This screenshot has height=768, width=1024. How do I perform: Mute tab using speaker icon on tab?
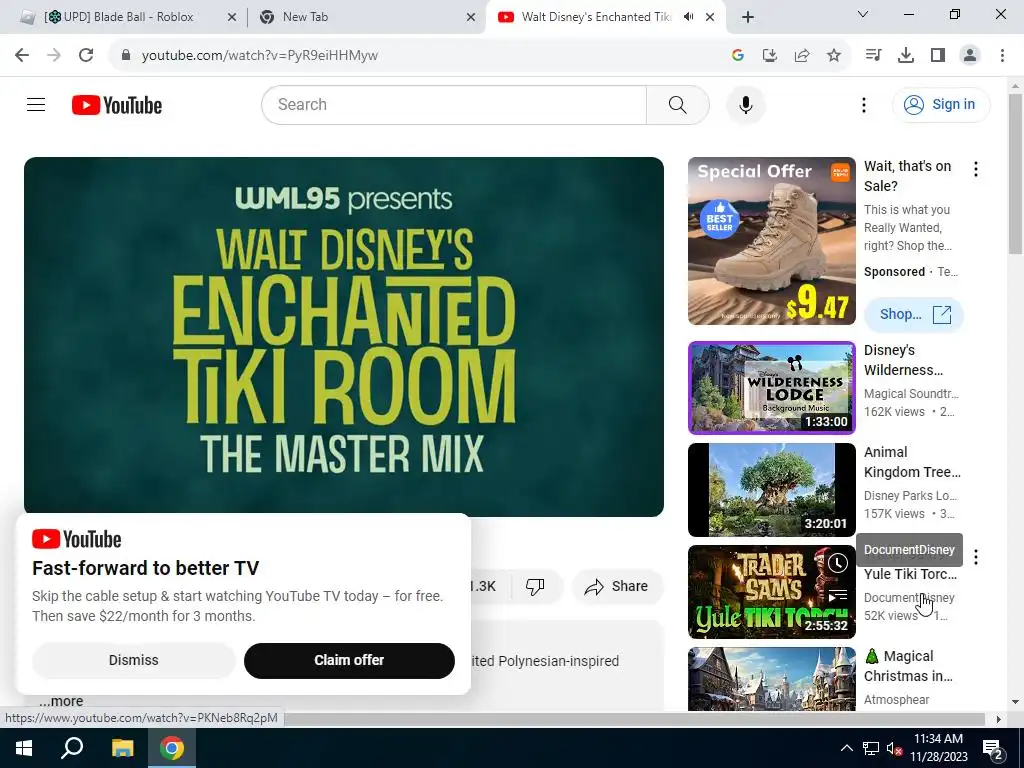[688, 17]
